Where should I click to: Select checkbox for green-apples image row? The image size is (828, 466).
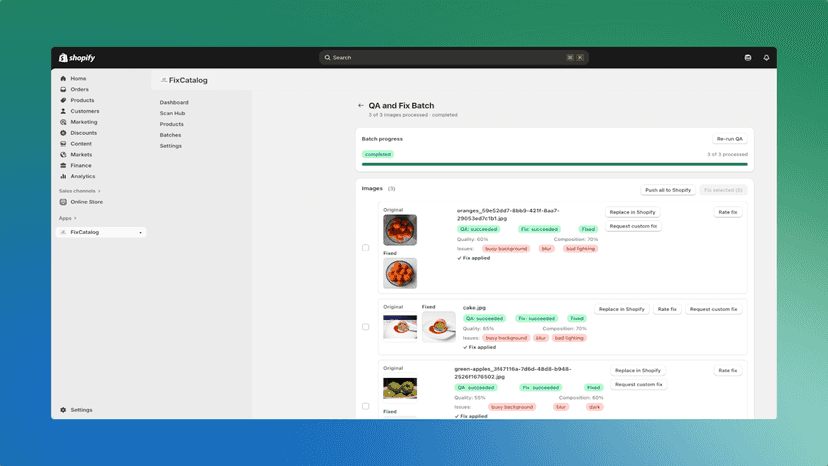[365, 406]
